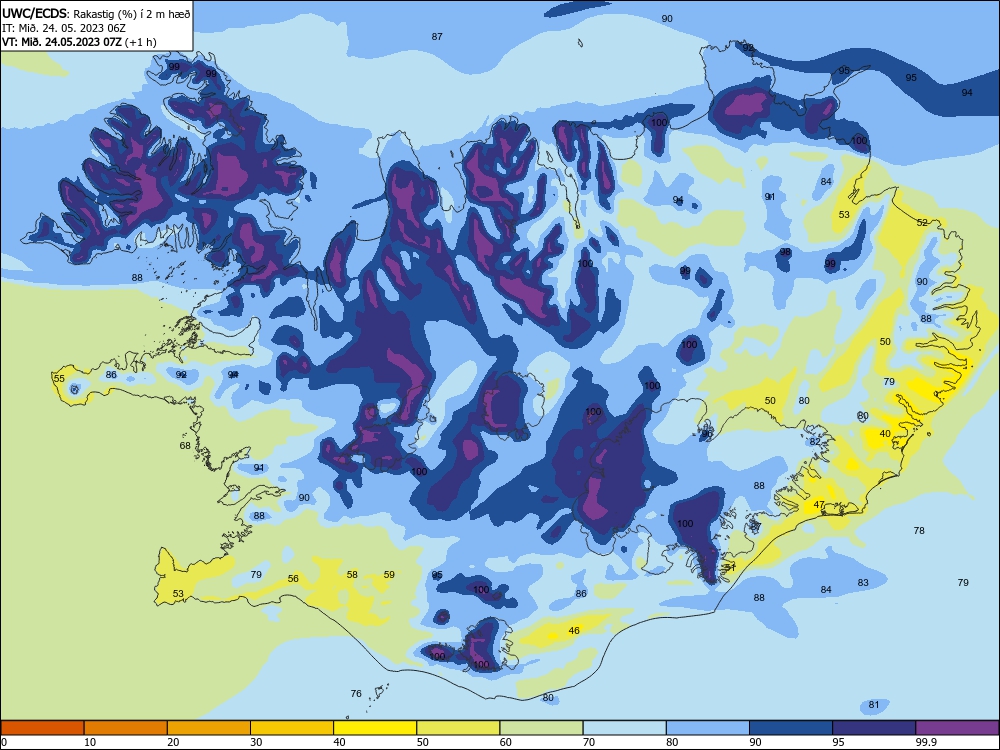Select the 50–60 pale yellow legend swatch
This screenshot has height=750, width=1000.
click(459, 728)
